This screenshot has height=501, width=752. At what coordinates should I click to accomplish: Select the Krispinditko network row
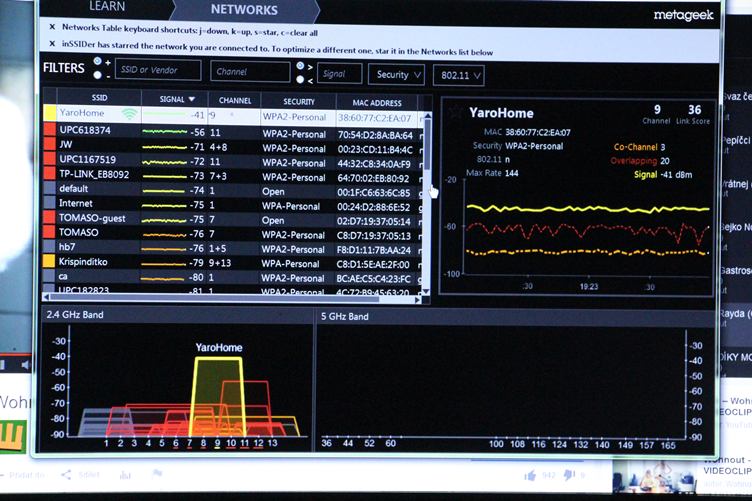pos(234,263)
